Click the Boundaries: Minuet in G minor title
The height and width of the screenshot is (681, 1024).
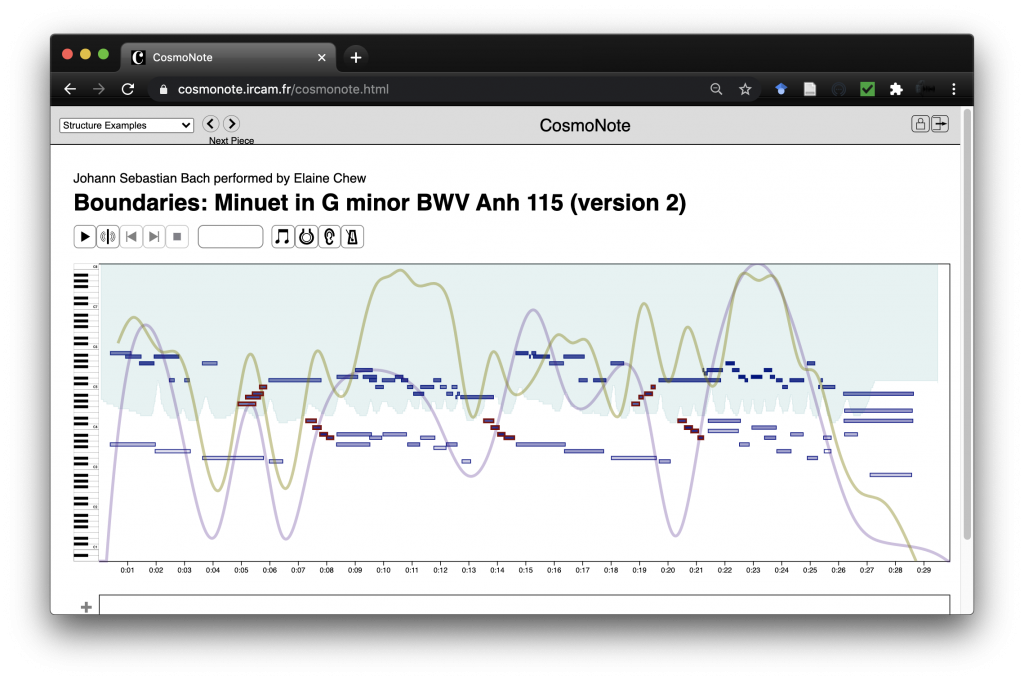pos(379,202)
